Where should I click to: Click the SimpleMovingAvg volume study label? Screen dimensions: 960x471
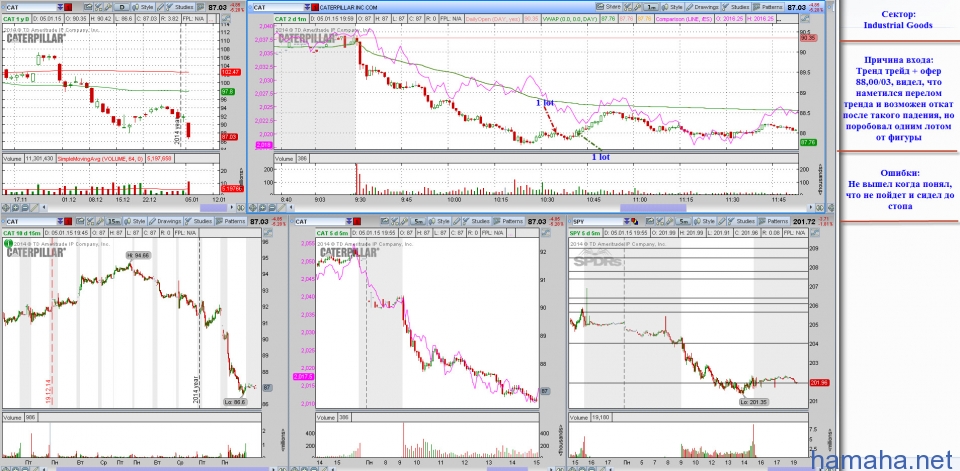[x=101, y=159]
